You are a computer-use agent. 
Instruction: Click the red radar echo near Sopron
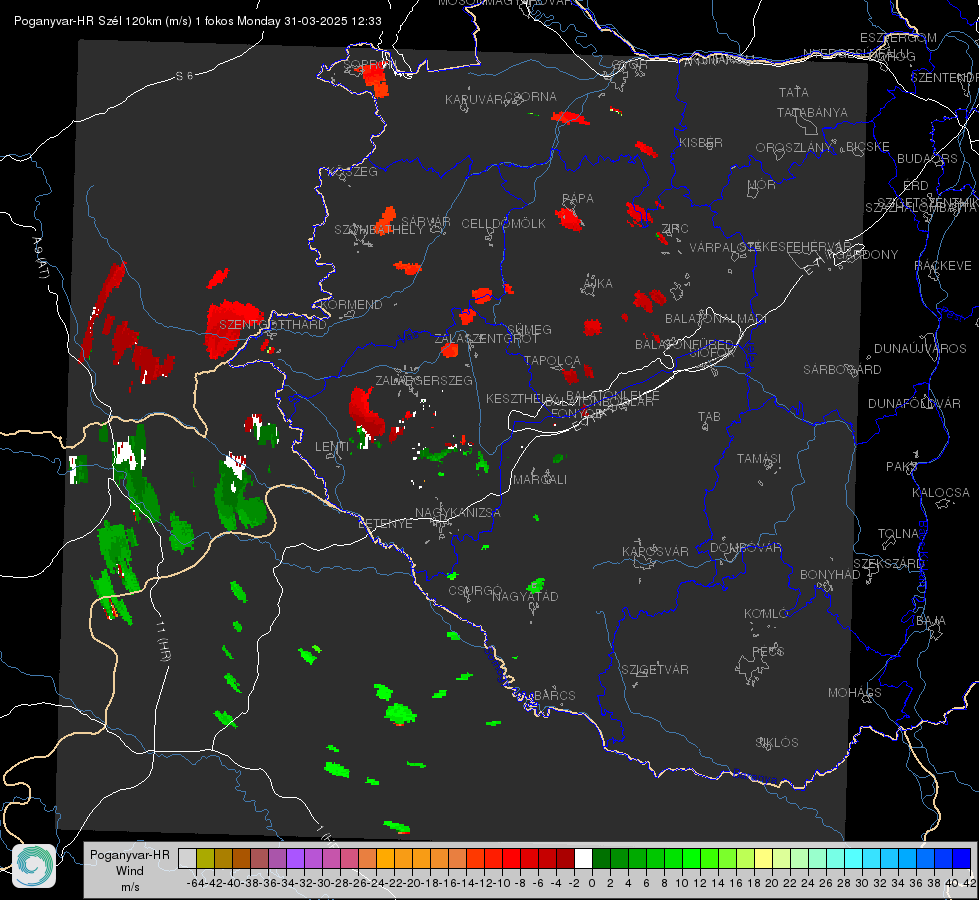pyautogui.click(x=376, y=79)
